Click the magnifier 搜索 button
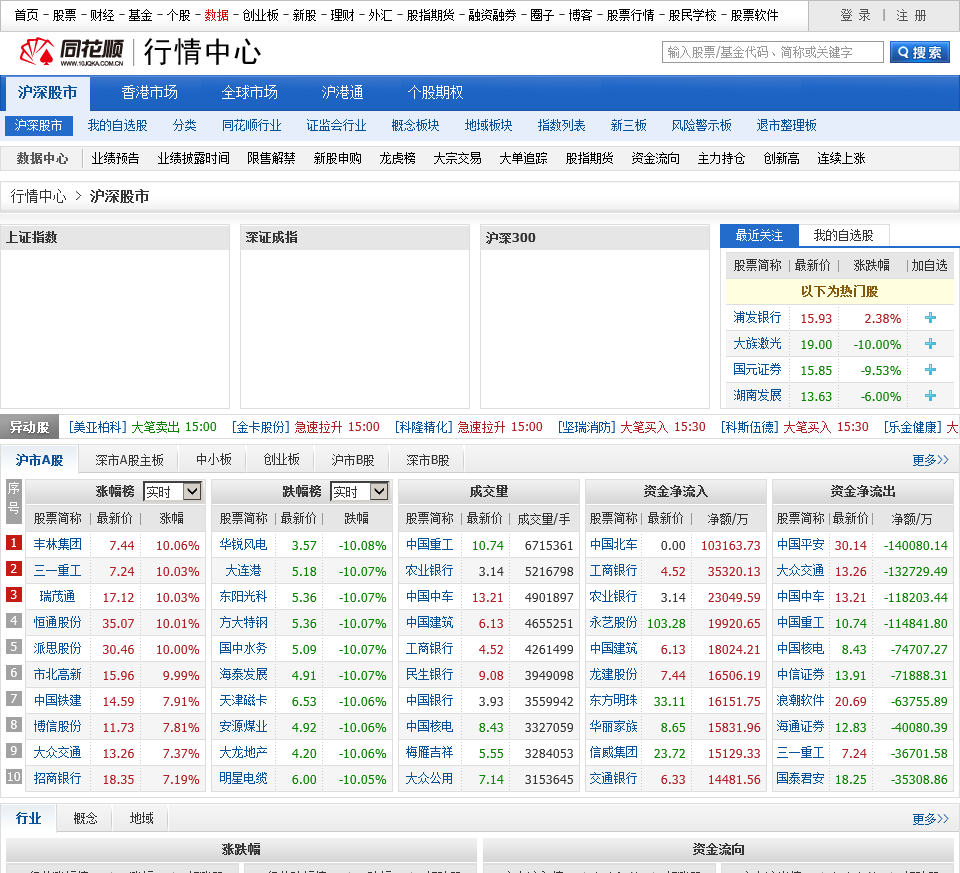 919,52
